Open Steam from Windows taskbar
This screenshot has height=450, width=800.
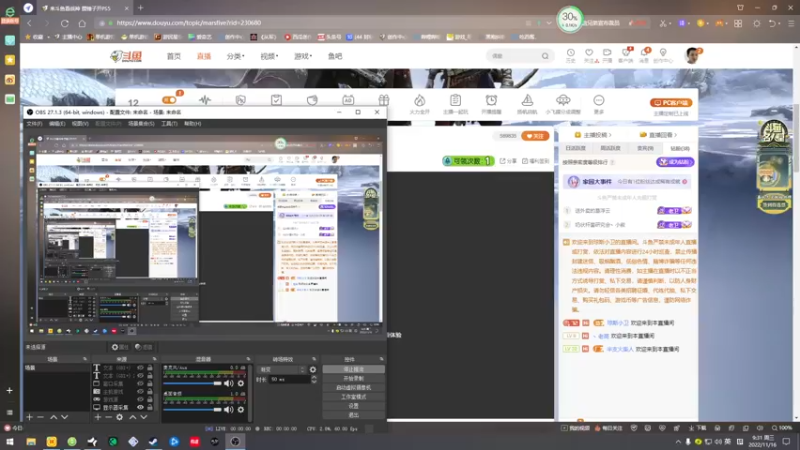click(153, 441)
